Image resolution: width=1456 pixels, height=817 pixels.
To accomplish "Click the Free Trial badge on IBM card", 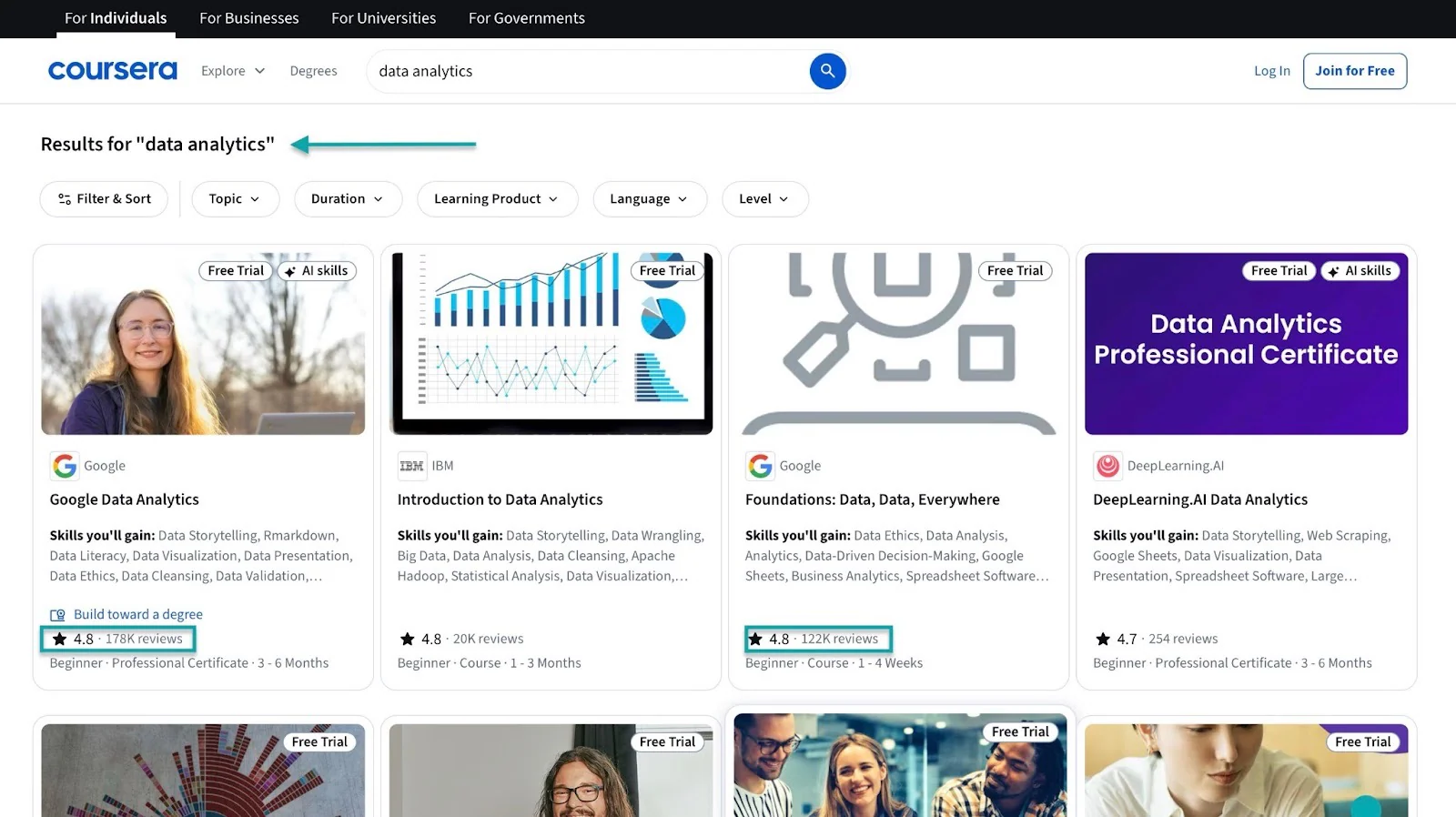I will pyautogui.click(x=667, y=271).
